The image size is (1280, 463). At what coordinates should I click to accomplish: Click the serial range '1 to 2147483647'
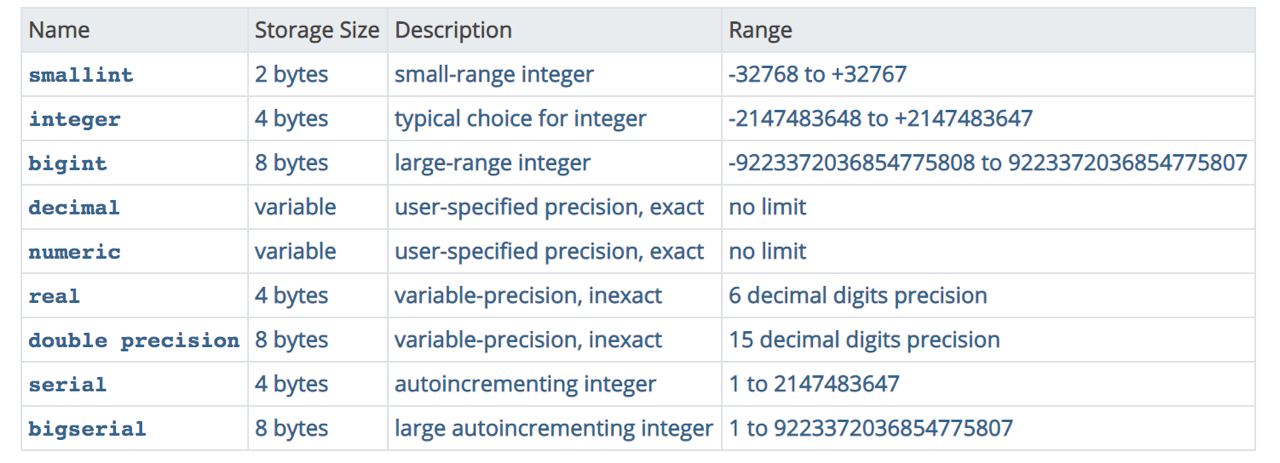814,384
